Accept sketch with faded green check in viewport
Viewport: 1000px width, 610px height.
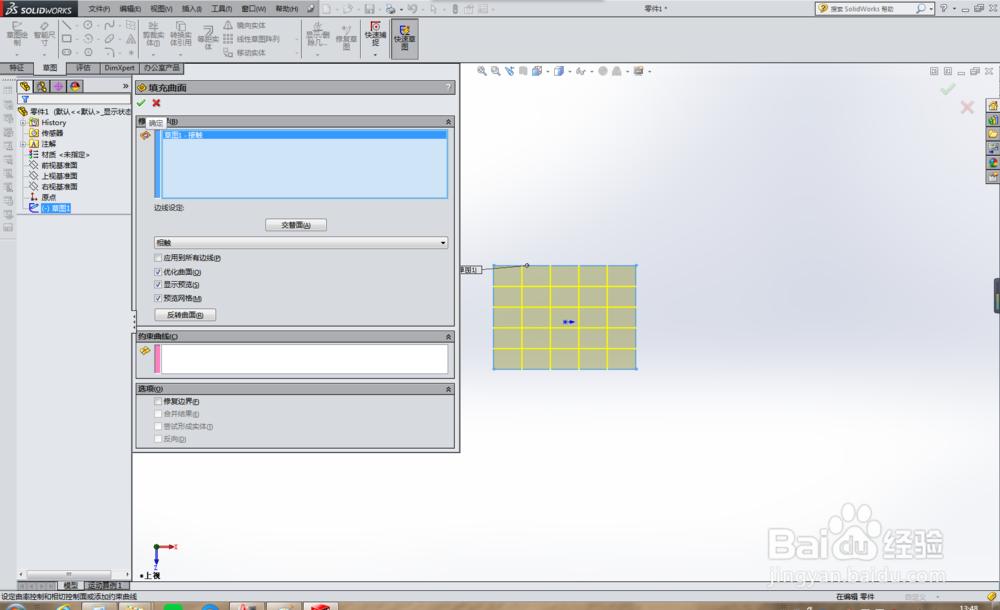click(x=948, y=89)
